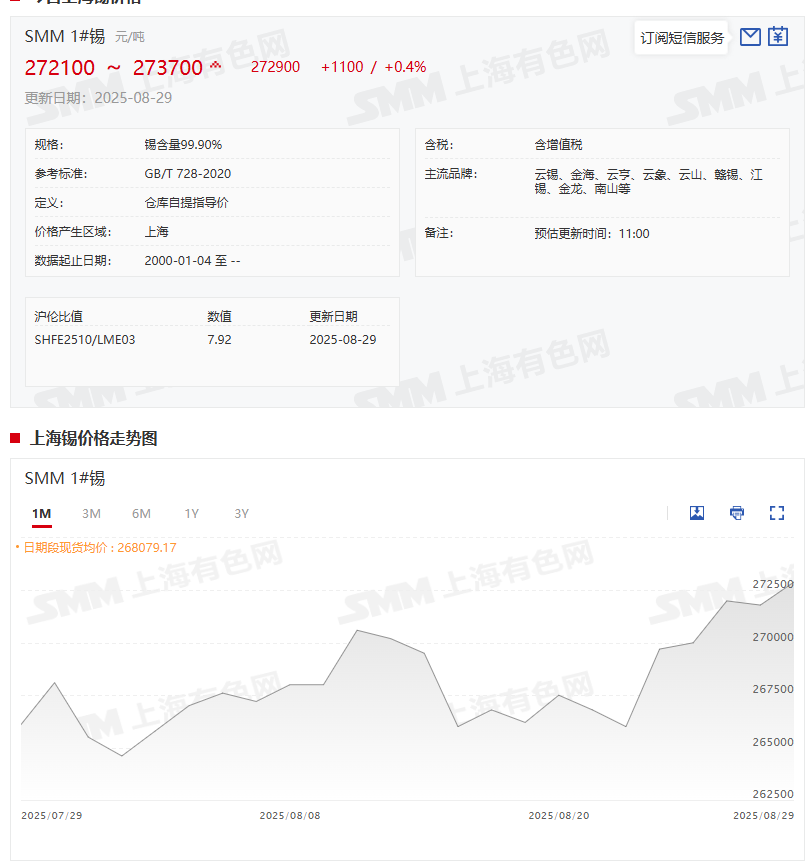
Task: Switch to the 3Y tab
Action: 241,513
